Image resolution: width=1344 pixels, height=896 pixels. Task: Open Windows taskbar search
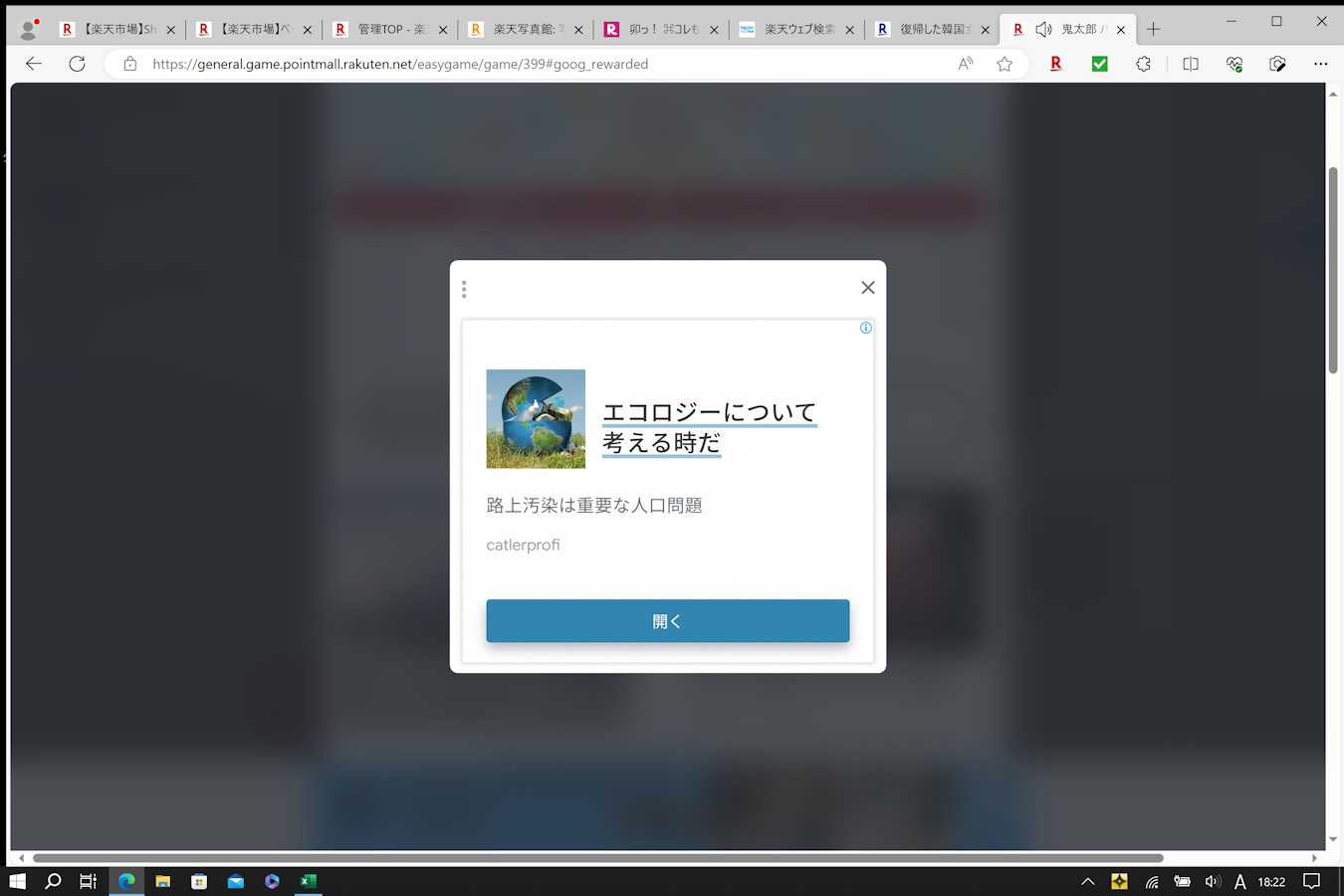click(x=54, y=881)
